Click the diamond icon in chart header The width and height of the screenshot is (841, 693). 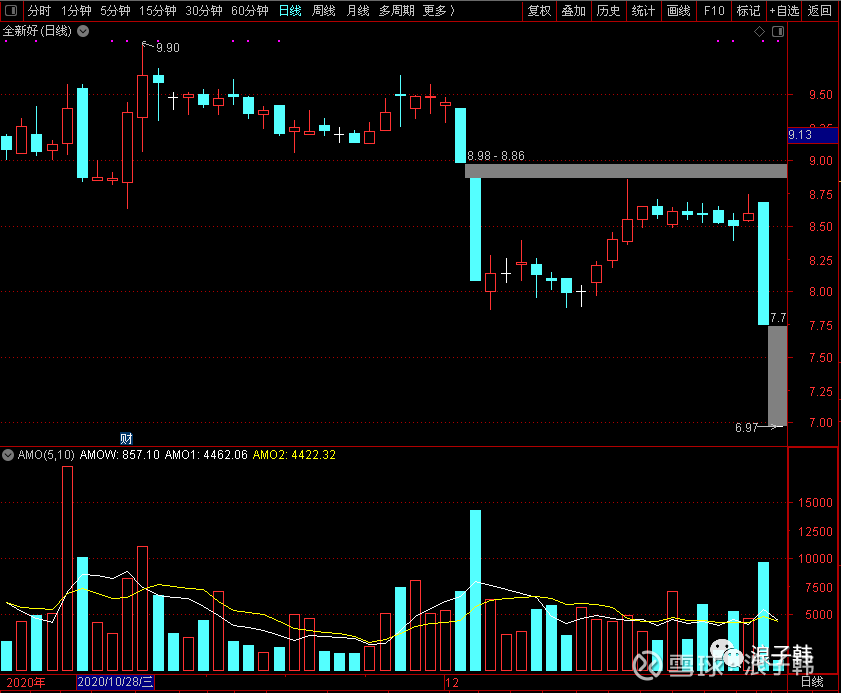[x=759, y=32]
